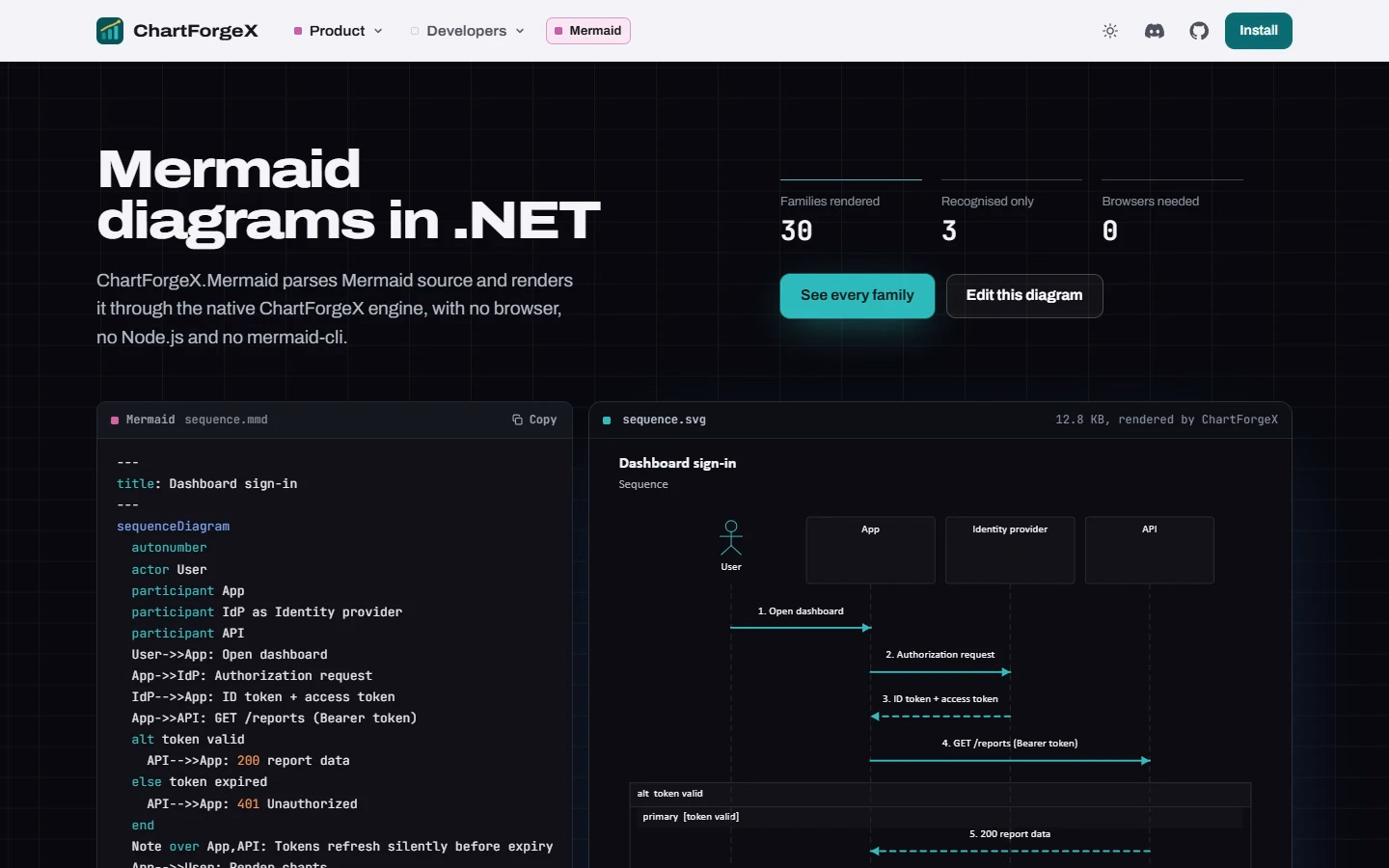
Task: Click the 'Note over App,API' code line
Action: point(342,847)
